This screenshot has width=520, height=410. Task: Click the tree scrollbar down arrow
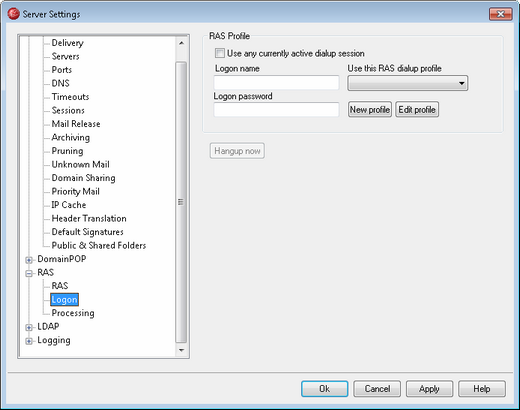pos(181,350)
